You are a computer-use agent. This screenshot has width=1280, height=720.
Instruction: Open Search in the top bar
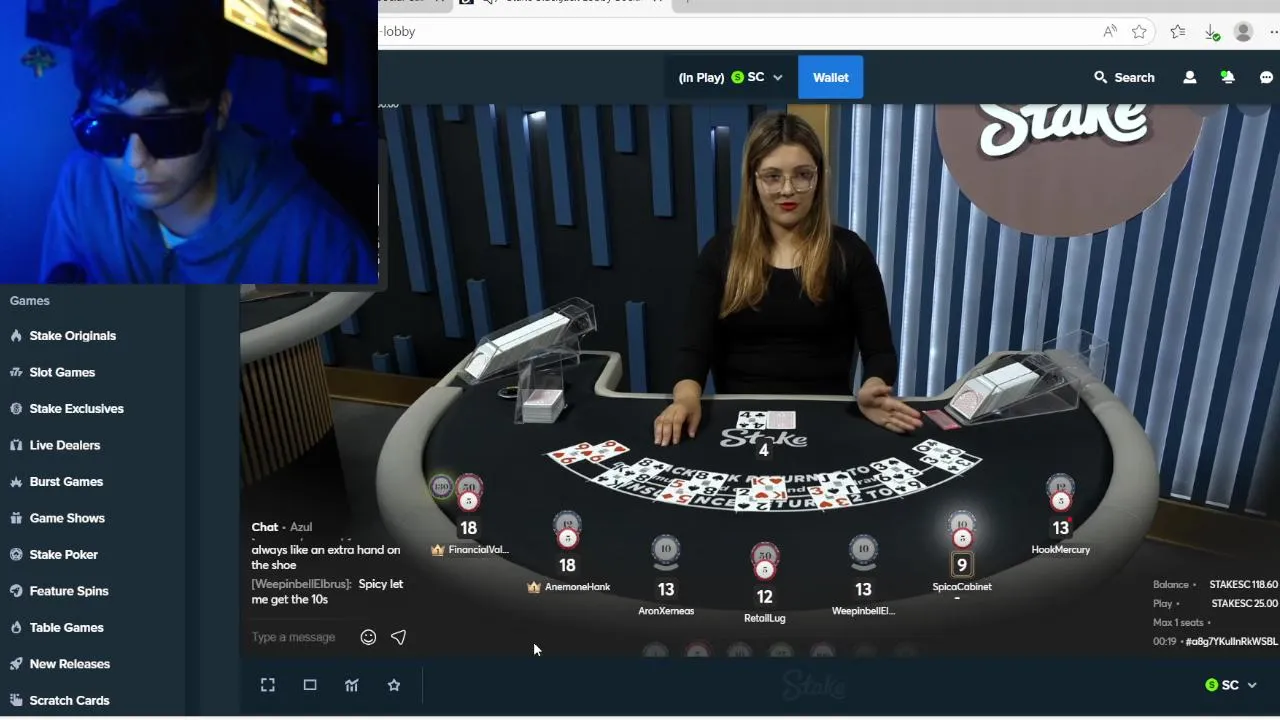coord(1124,77)
